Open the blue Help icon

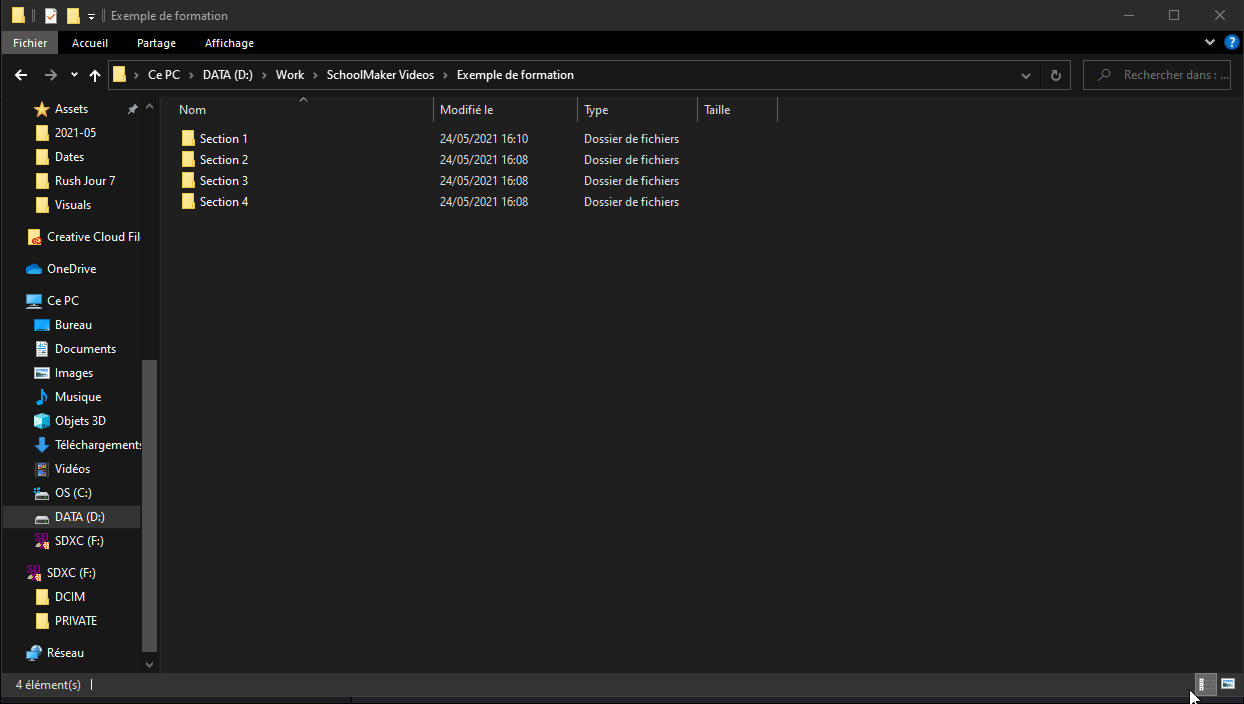[1231, 42]
